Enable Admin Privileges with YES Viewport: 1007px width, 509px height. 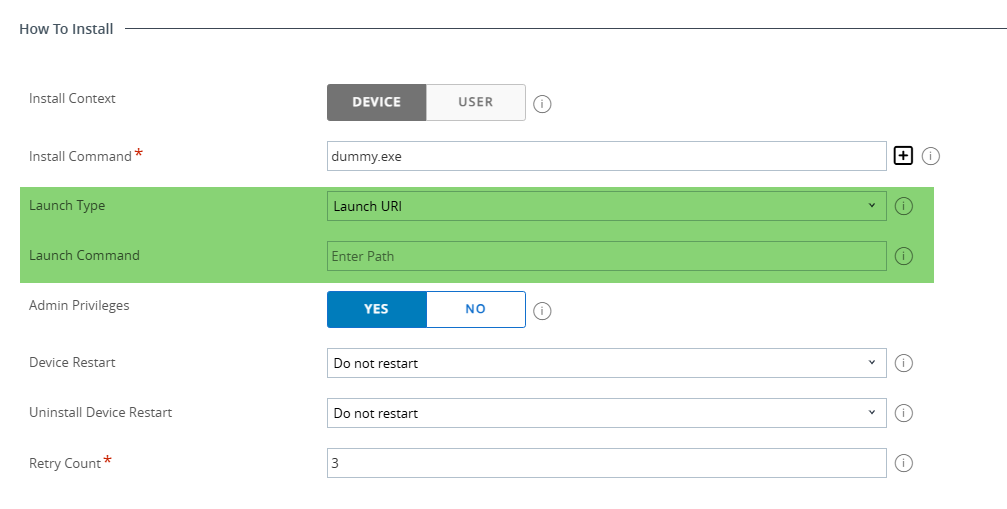[x=377, y=309]
